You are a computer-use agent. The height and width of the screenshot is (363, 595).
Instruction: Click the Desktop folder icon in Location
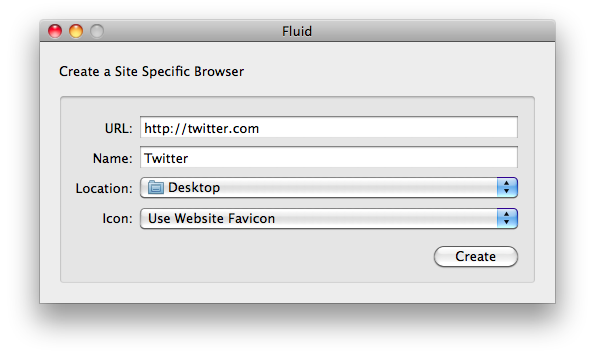click(x=156, y=187)
